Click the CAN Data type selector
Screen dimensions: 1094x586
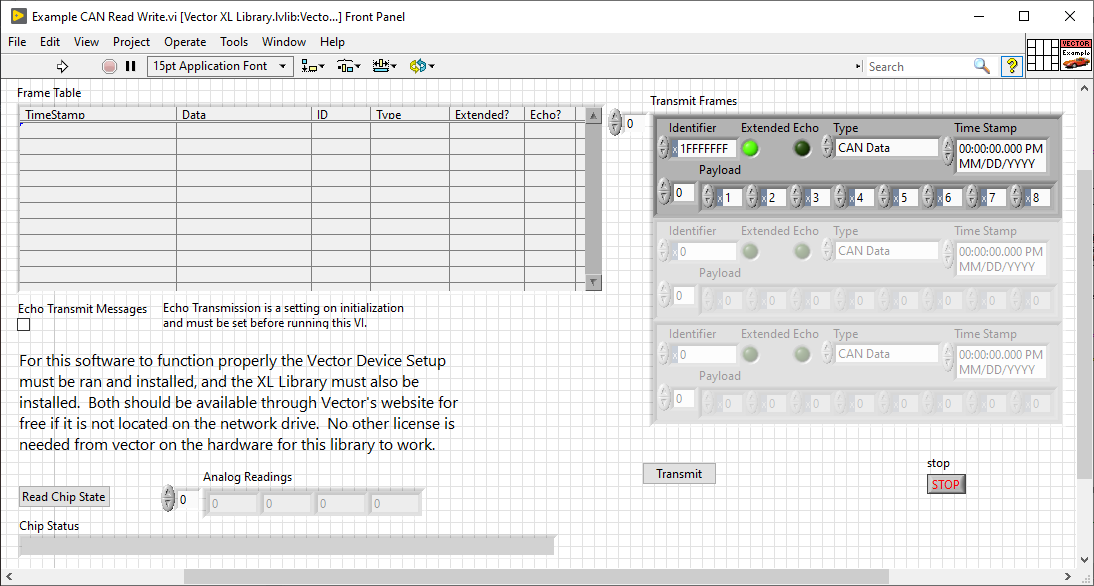(887, 148)
